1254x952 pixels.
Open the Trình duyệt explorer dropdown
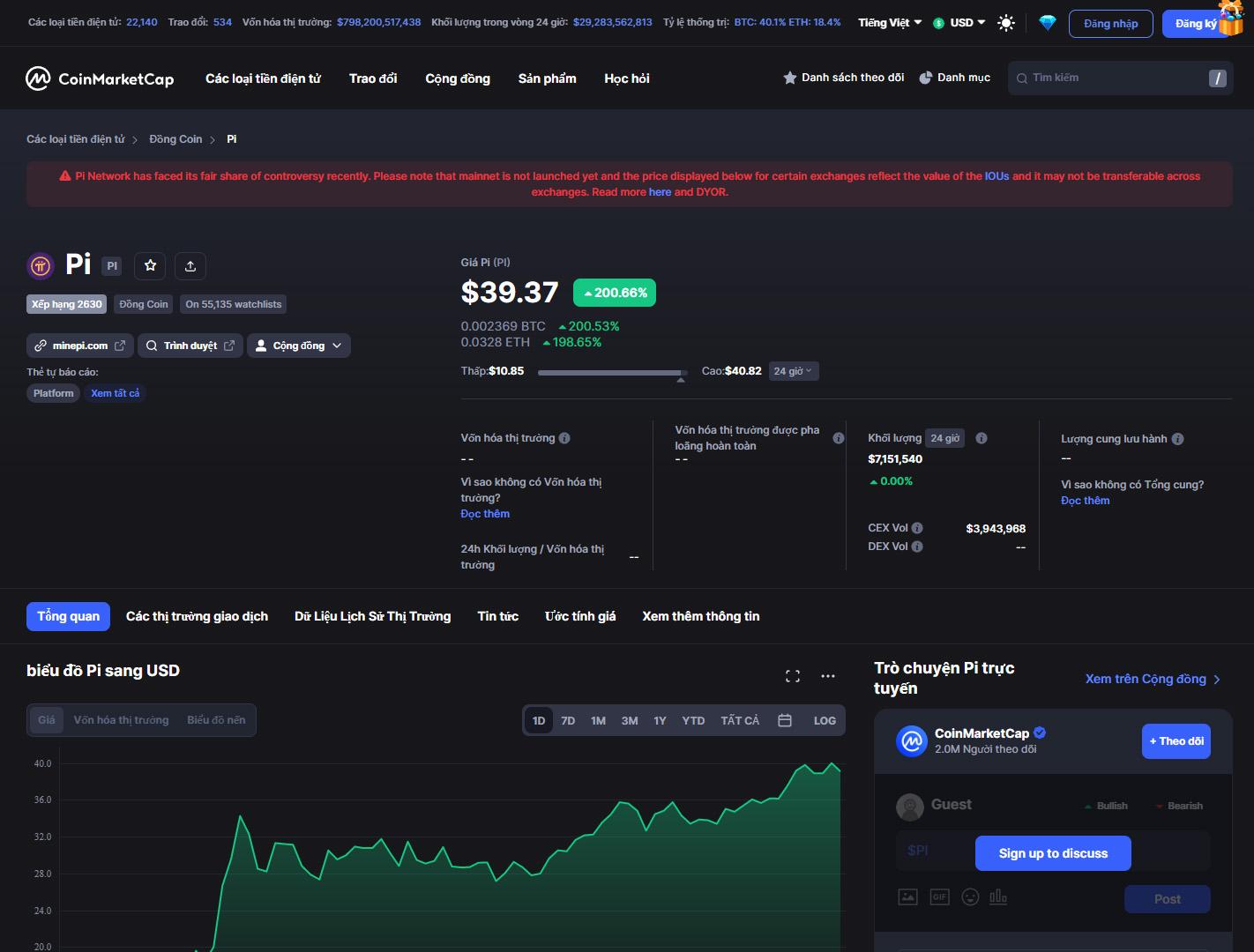click(190, 346)
